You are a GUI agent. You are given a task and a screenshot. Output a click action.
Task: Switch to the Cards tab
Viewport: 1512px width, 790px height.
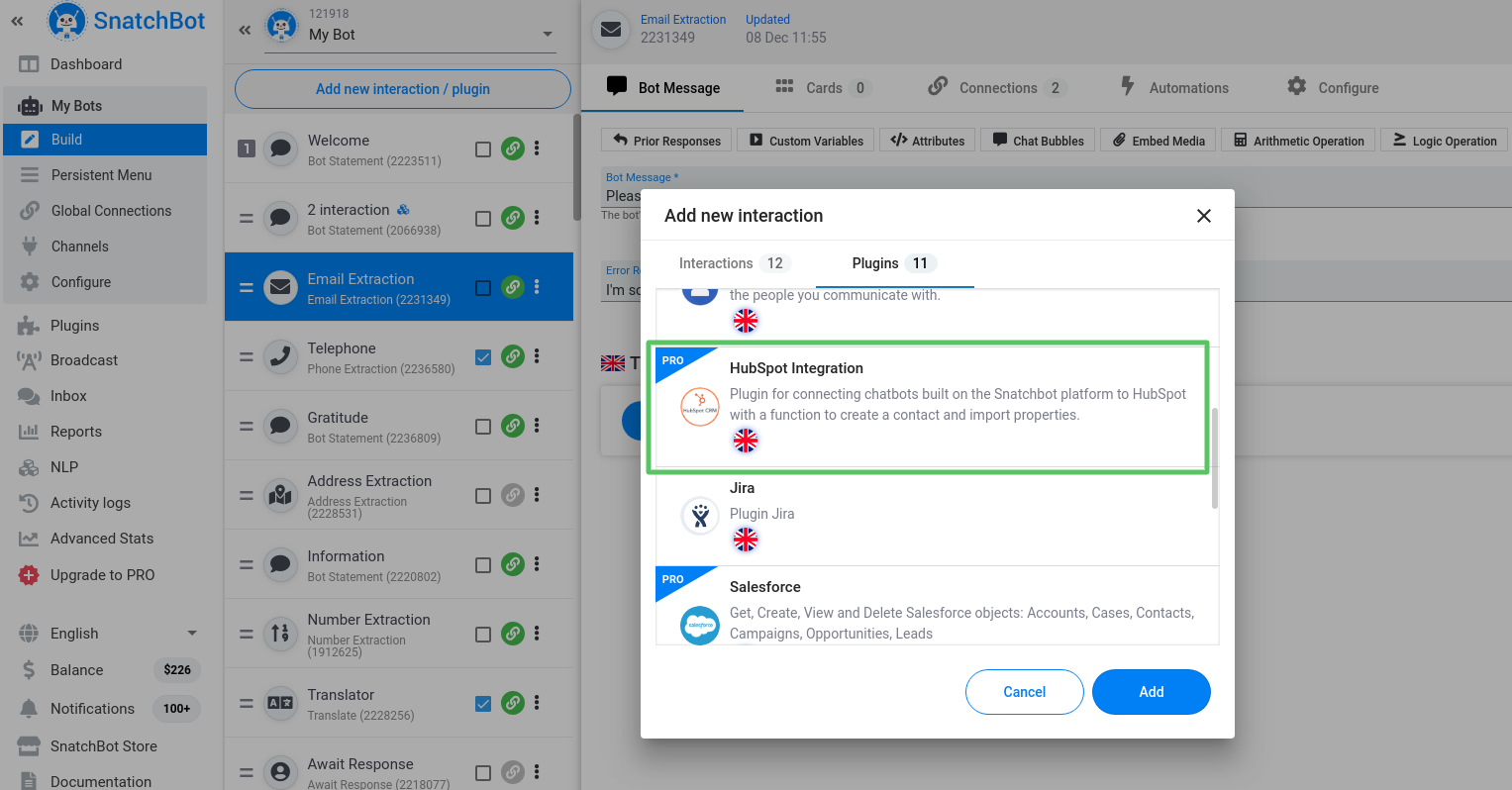[x=823, y=87]
